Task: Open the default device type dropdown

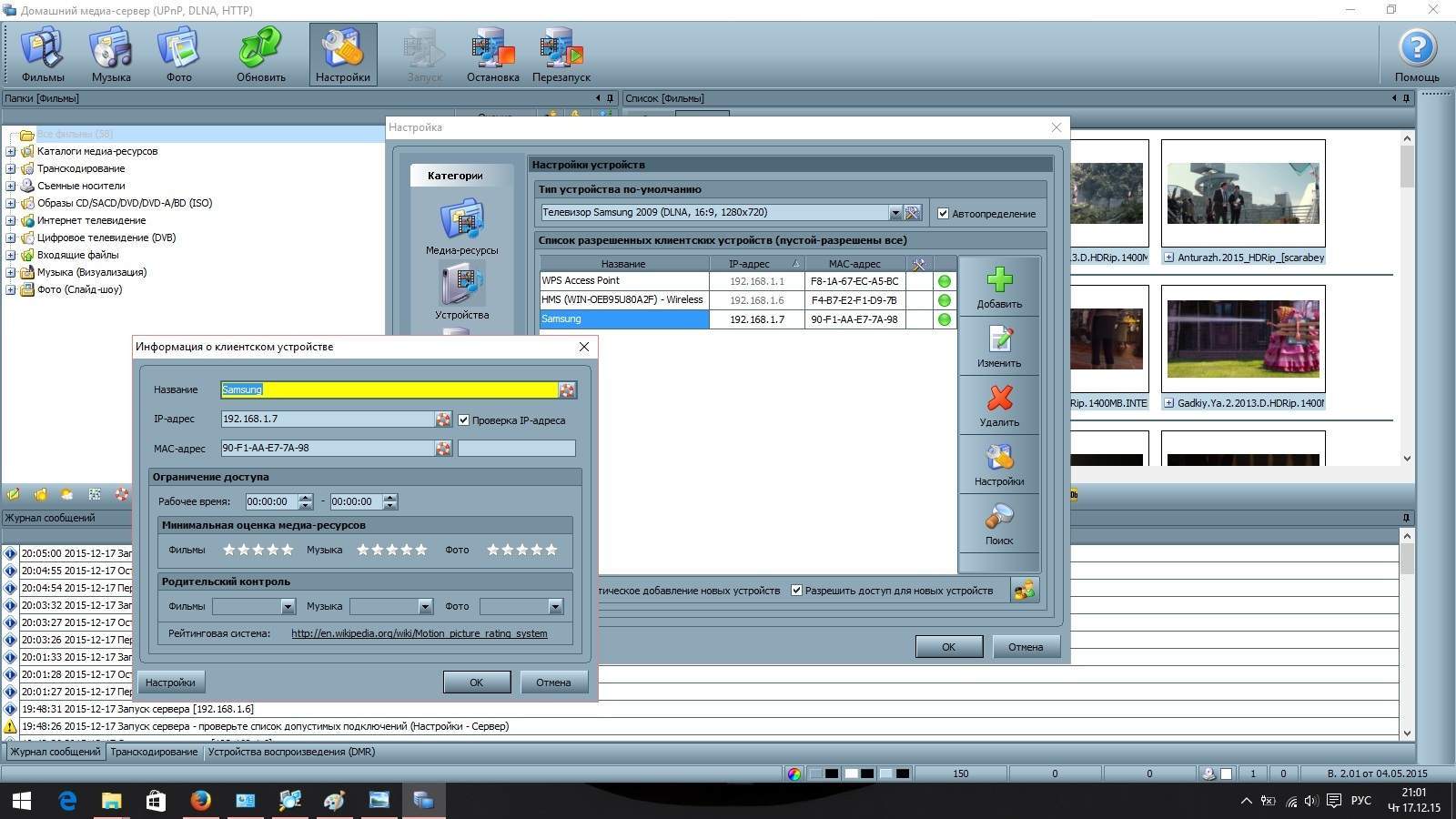Action: pos(895,213)
